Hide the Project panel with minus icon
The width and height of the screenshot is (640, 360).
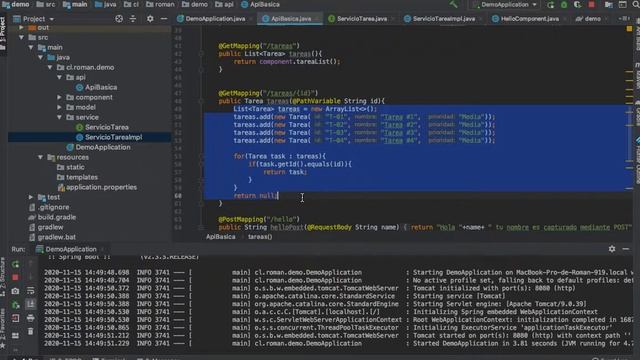(x=164, y=19)
